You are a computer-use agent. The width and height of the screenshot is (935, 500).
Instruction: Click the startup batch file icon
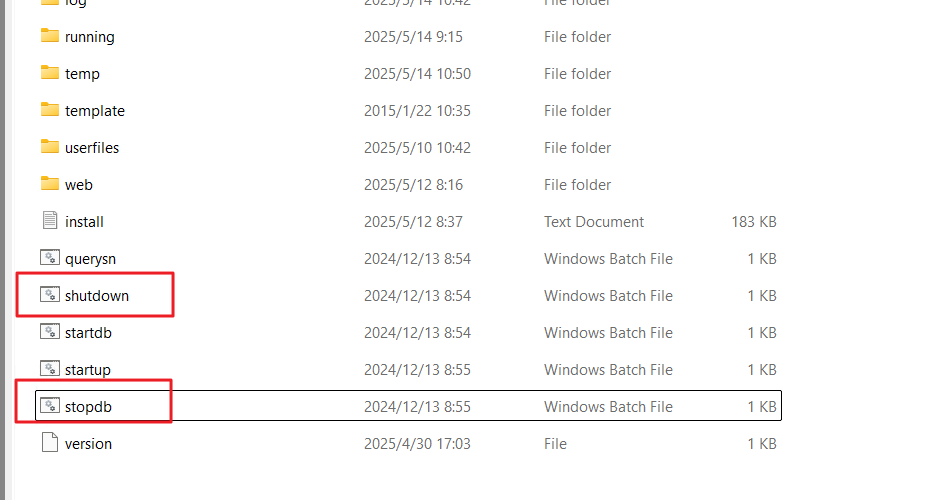tap(49, 368)
